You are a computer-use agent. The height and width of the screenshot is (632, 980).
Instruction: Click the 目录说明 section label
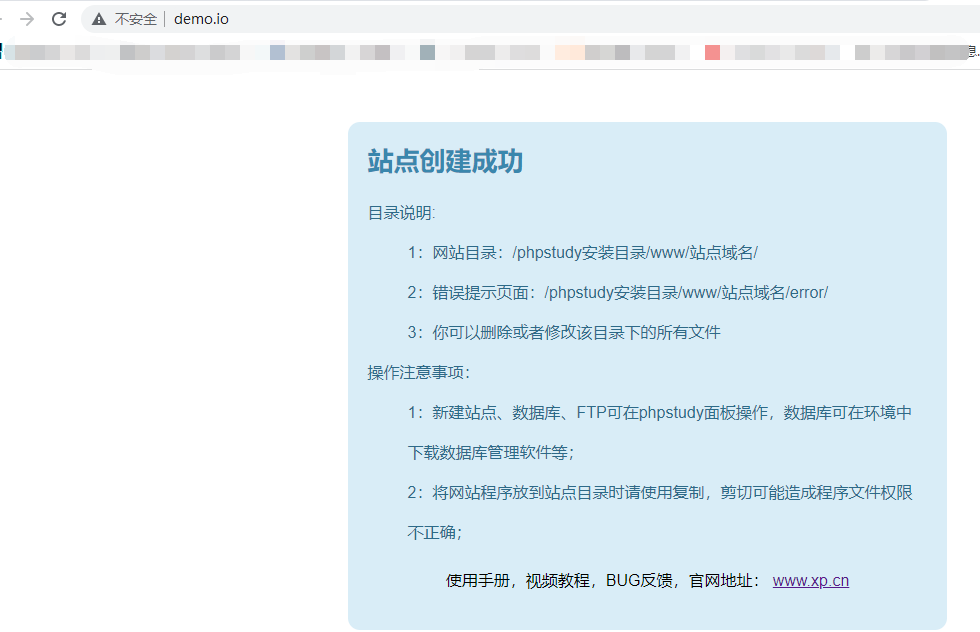(401, 213)
